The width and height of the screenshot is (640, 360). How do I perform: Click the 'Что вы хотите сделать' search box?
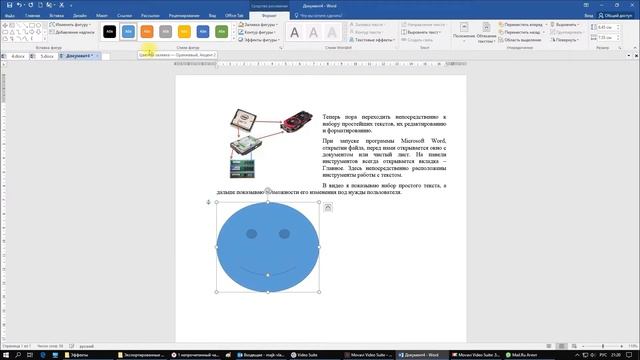(x=320, y=16)
